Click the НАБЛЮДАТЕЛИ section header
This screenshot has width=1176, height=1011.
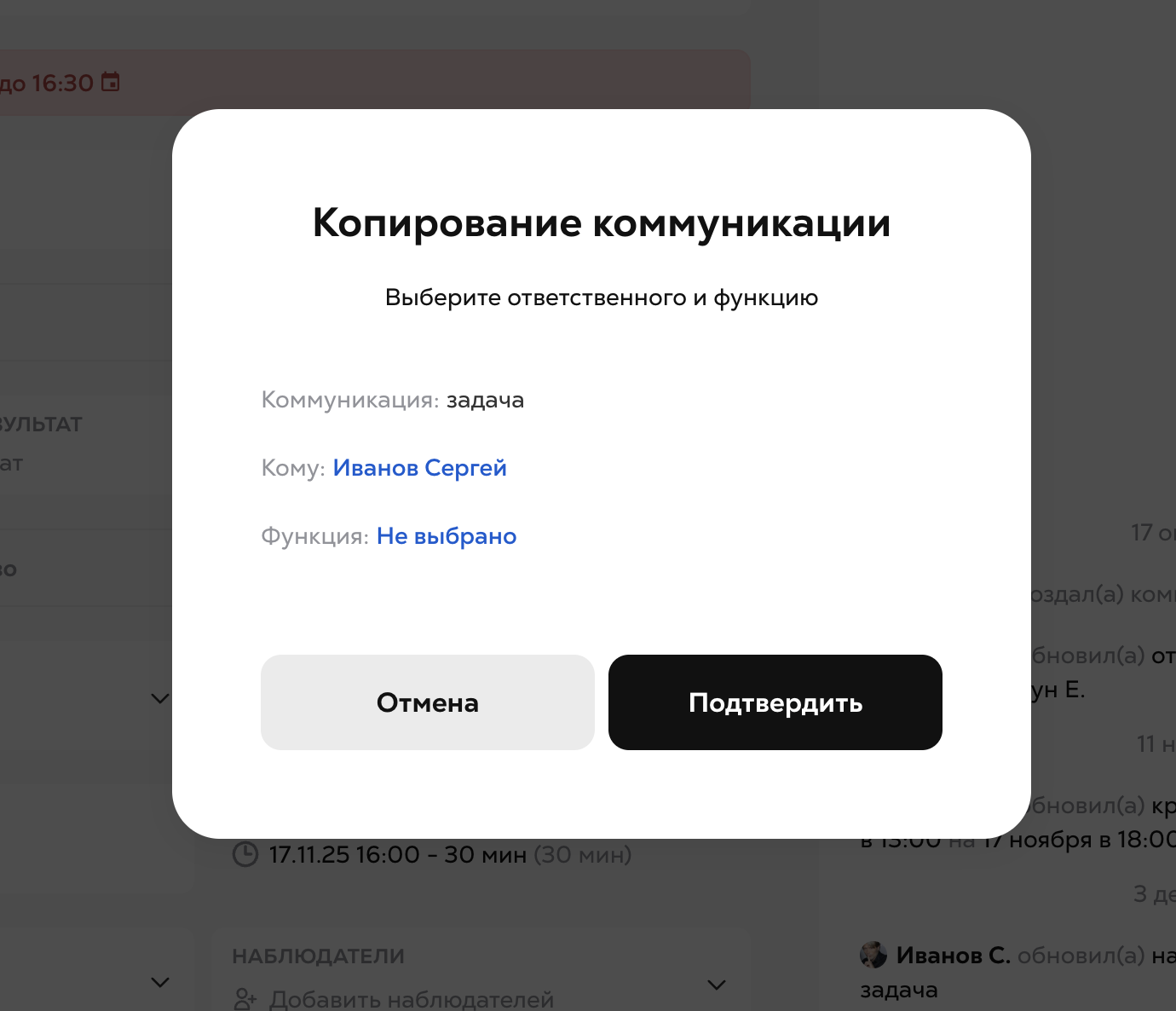pos(318,956)
